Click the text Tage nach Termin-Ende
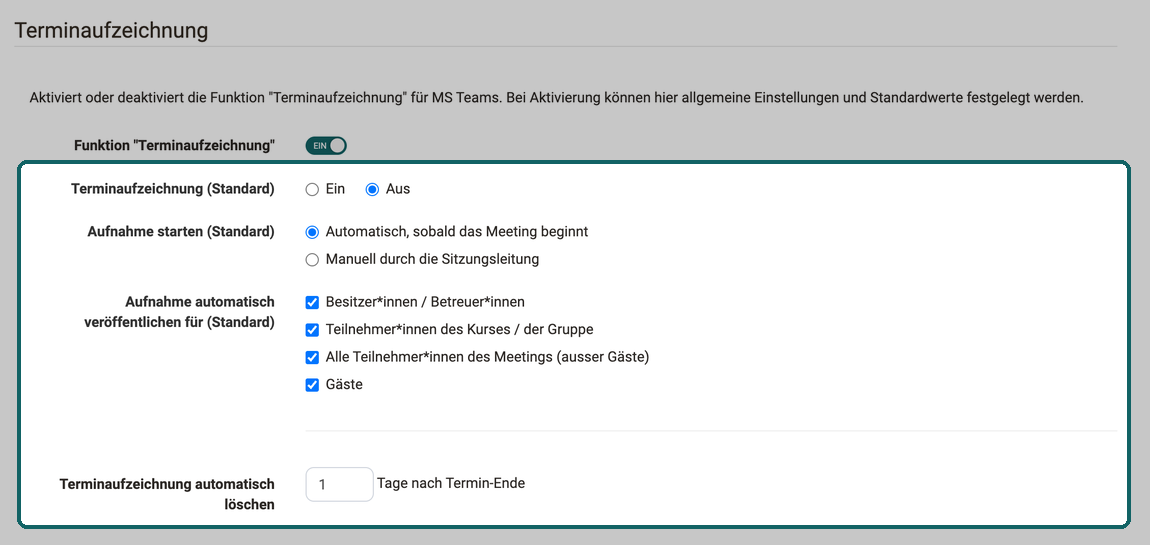1150x545 pixels. [x=451, y=483]
